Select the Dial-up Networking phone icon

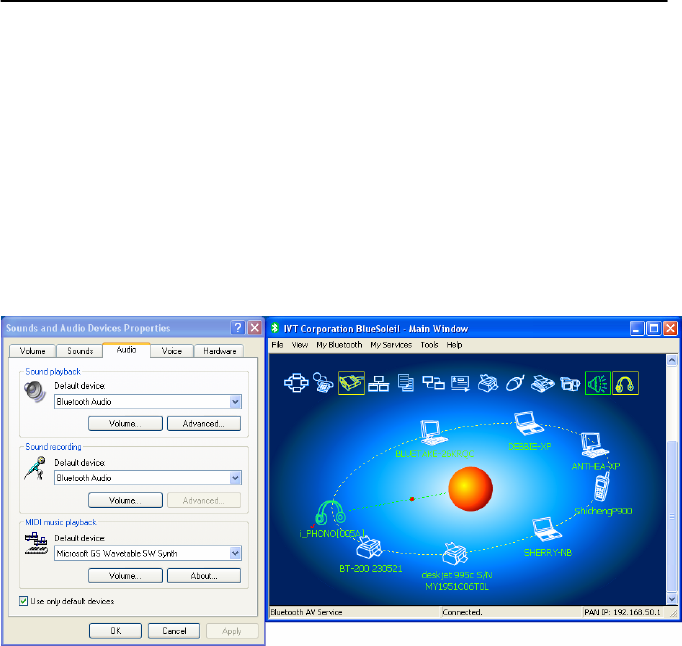(x=323, y=383)
